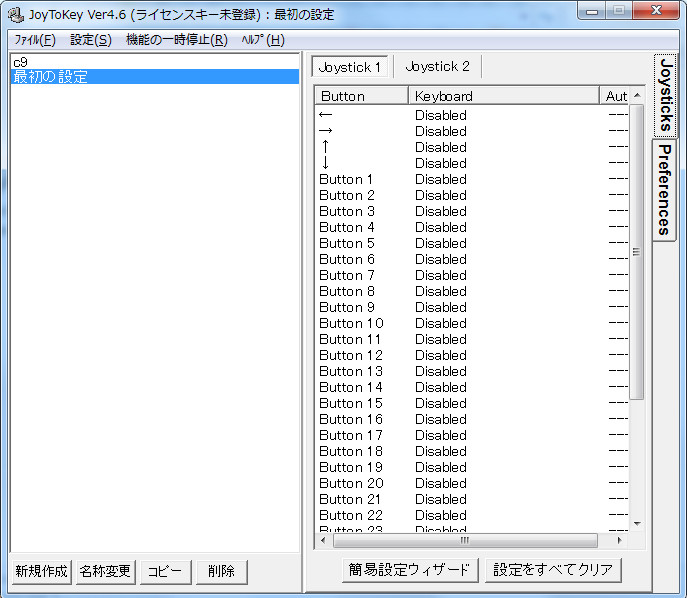Click 設定をすべてクリア button

[x=553, y=570]
